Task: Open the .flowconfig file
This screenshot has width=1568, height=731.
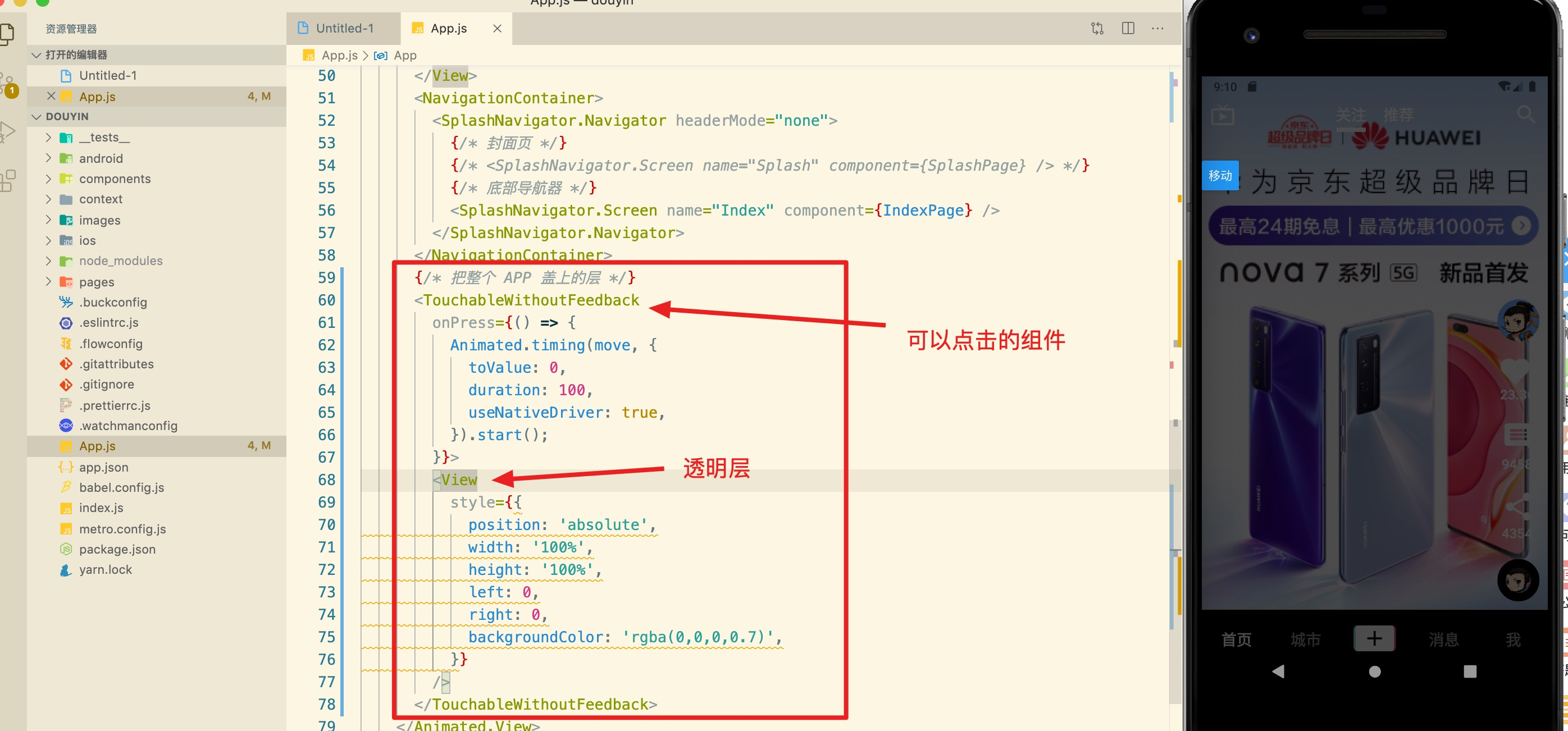Action: point(157,343)
